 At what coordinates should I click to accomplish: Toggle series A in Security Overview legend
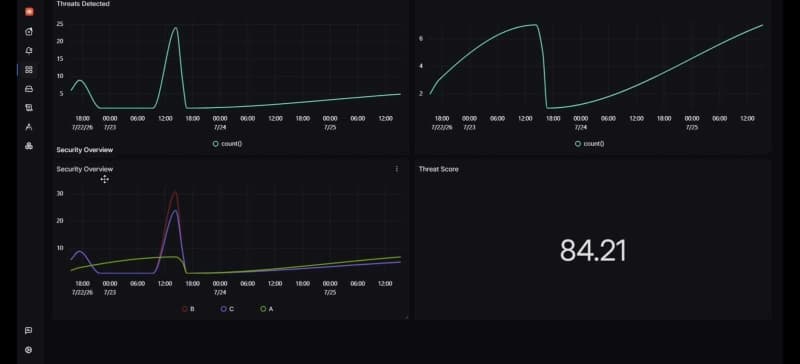tap(267, 309)
